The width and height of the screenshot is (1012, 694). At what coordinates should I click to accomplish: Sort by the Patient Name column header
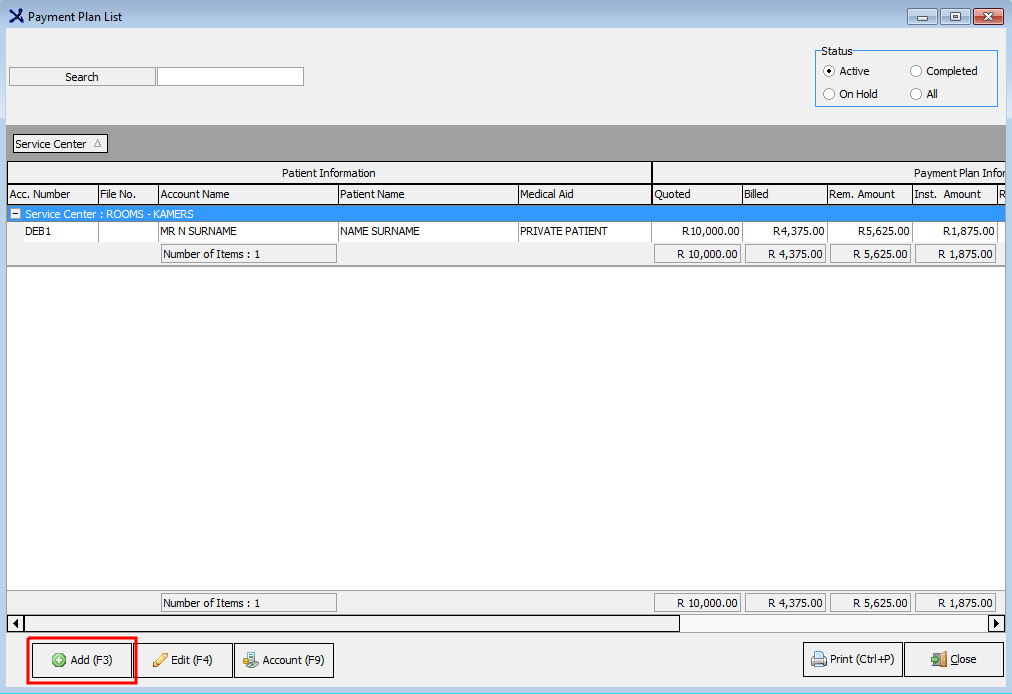[429, 194]
